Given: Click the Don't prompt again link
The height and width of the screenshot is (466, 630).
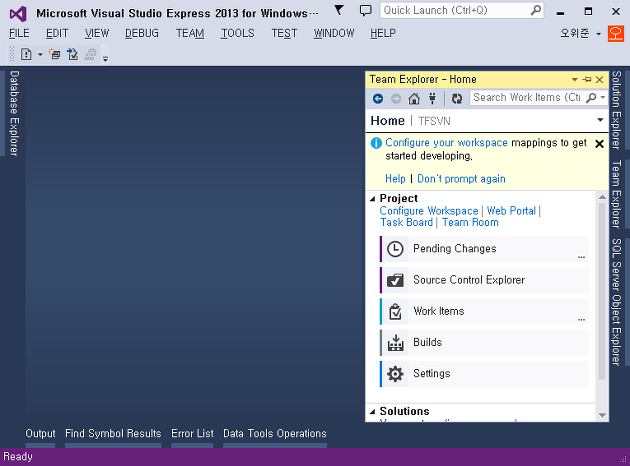Looking at the screenshot, I should coord(461,179).
